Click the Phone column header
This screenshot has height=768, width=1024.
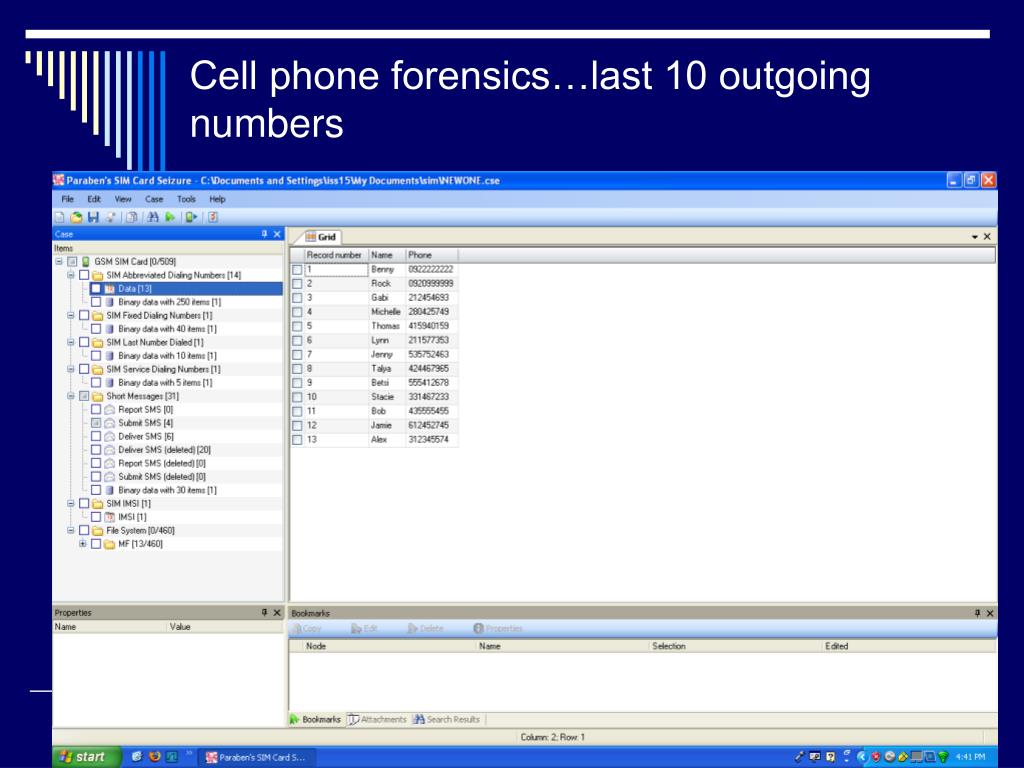pyautogui.click(x=432, y=255)
